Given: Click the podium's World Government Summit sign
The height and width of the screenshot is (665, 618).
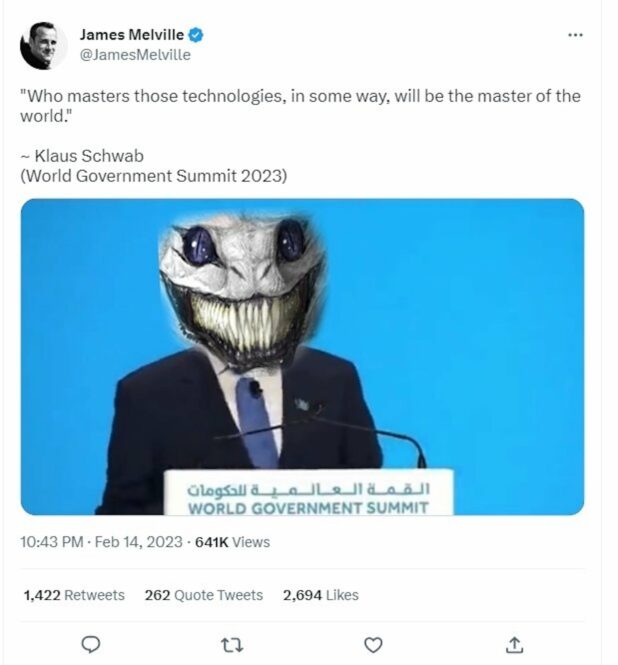Looking at the screenshot, I should [308, 498].
